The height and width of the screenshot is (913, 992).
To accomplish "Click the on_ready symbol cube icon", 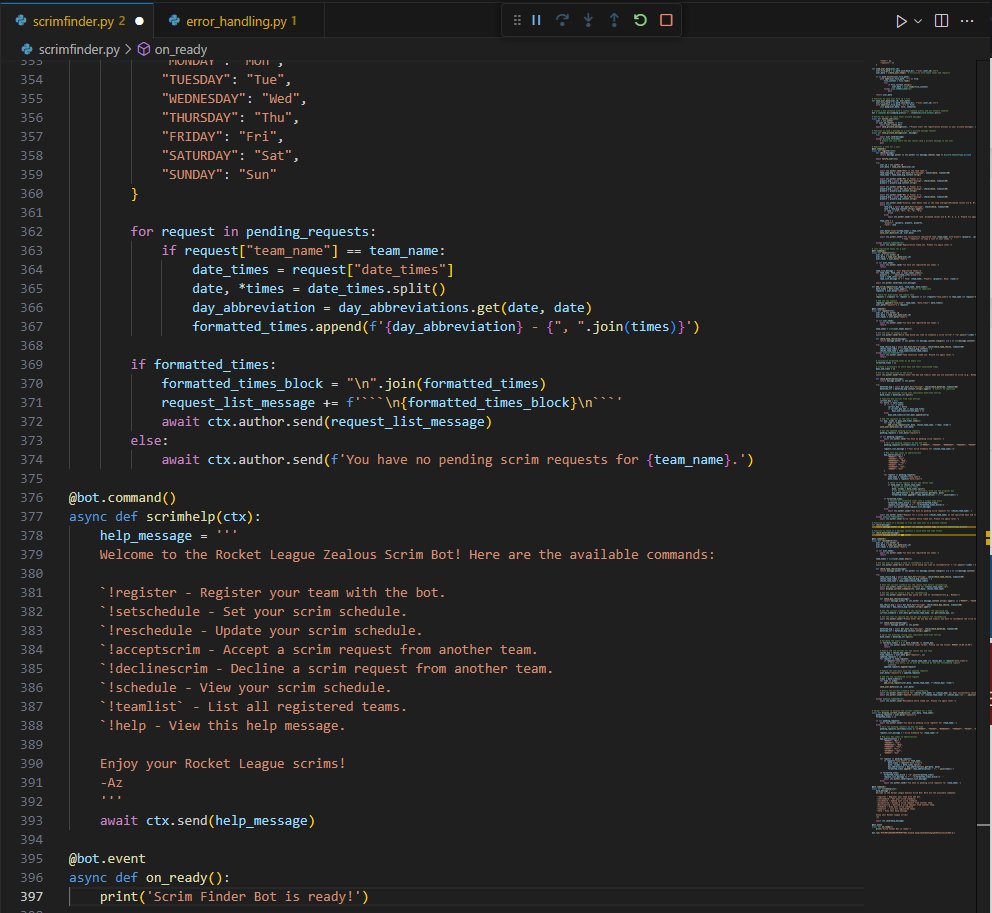I will point(144,49).
